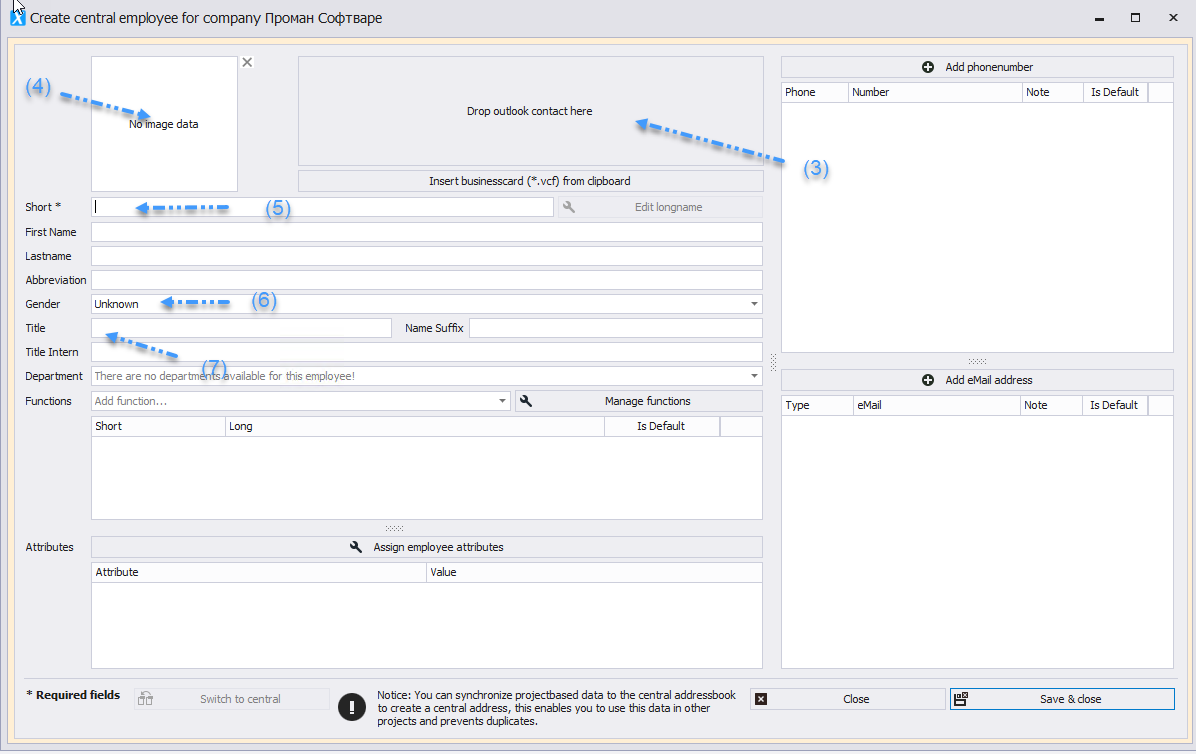The image size is (1196, 754).
Task: Click the Manage functions button
Action: coord(639,401)
